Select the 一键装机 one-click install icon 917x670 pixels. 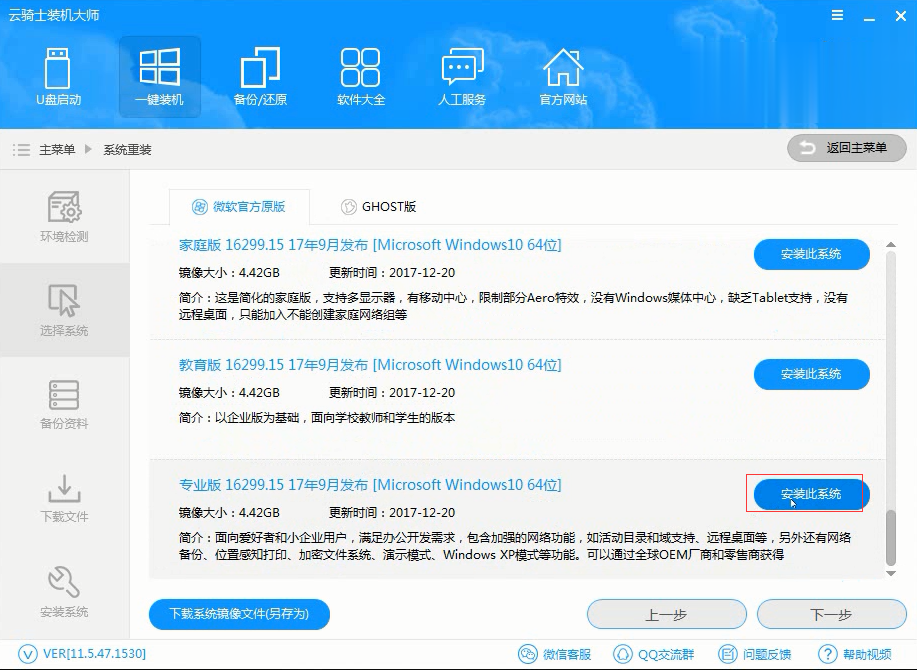point(160,77)
